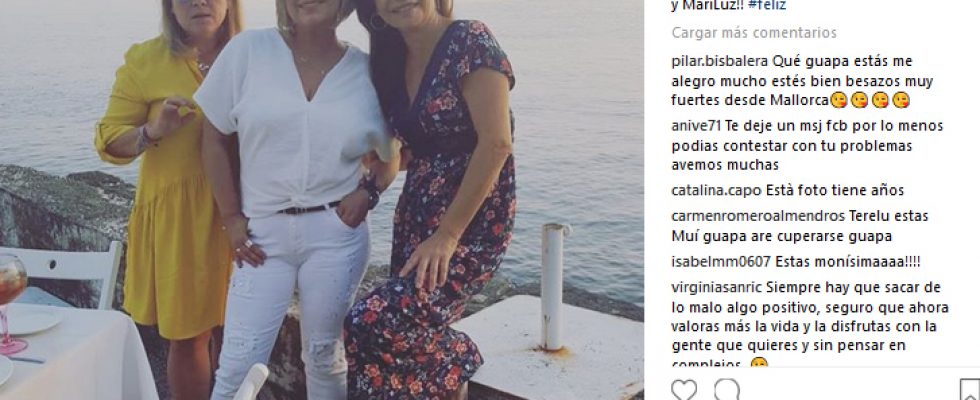Like the post with the heart icon

click(x=684, y=390)
